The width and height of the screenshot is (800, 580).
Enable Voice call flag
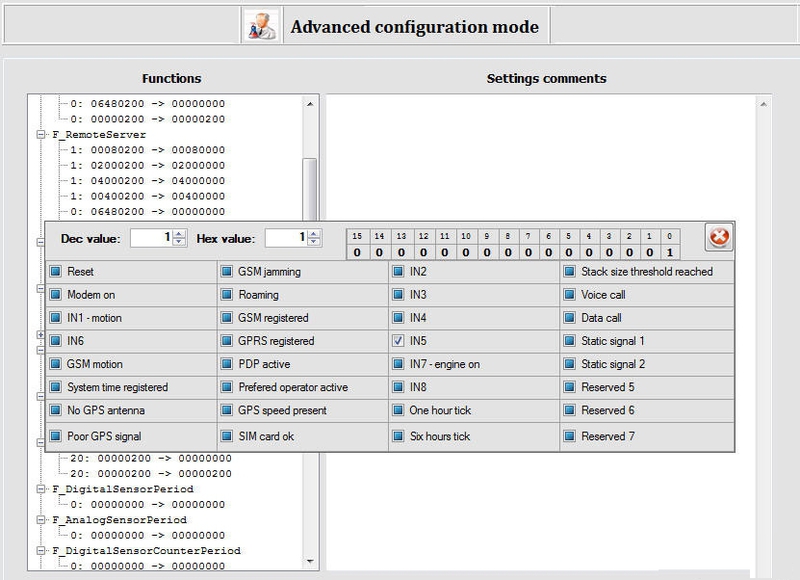(x=569, y=295)
